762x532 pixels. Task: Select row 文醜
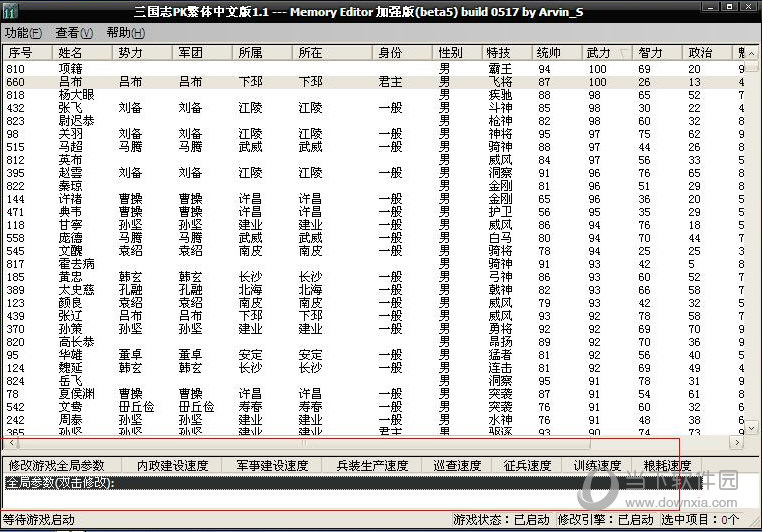click(x=374, y=251)
